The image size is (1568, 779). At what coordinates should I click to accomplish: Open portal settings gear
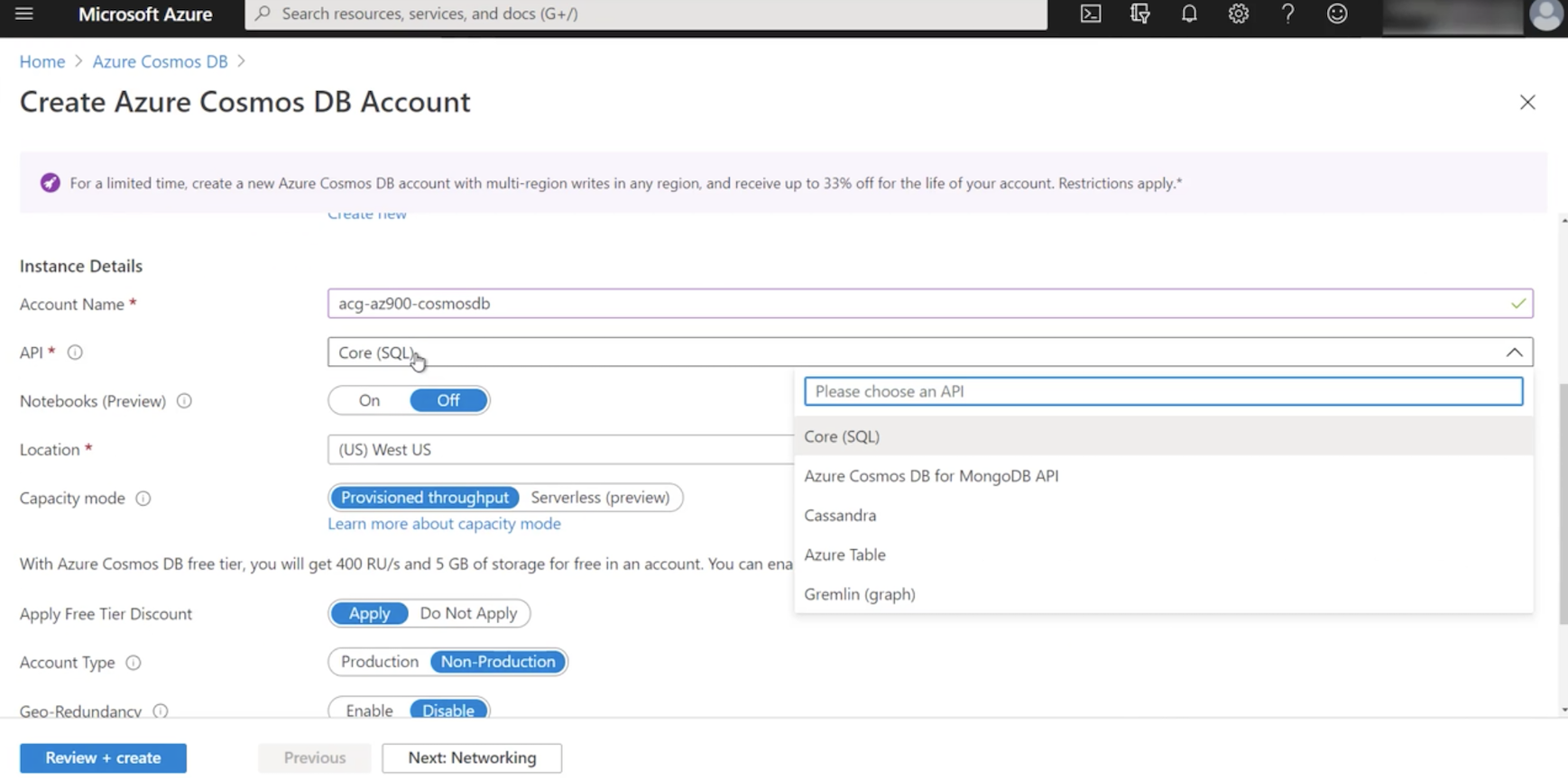[x=1239, y=14]
